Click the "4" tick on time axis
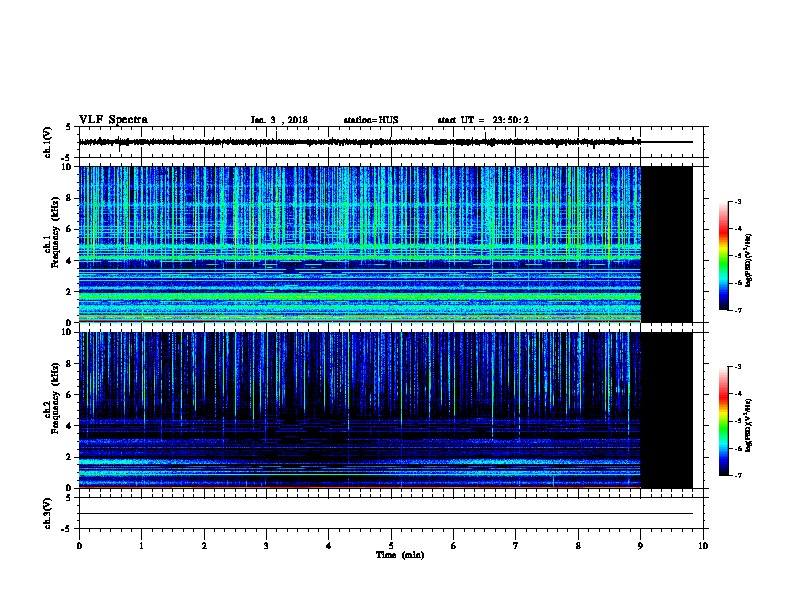Screen dimensions: 792x612 point(329,546)
